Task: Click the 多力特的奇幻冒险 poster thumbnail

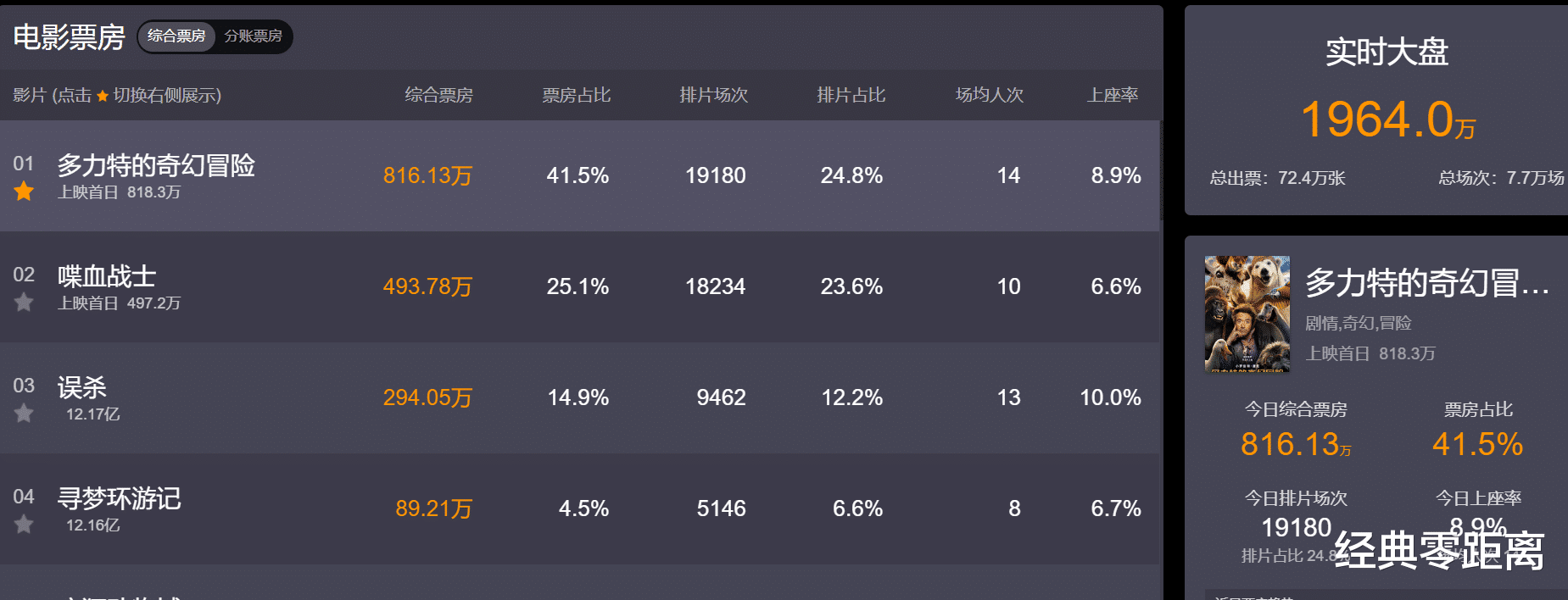Action: coord(1247,314)
